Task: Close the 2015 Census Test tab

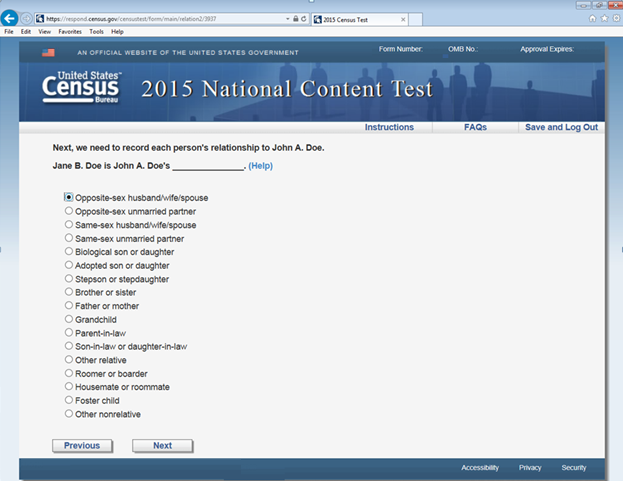Action: pos(403,19)
